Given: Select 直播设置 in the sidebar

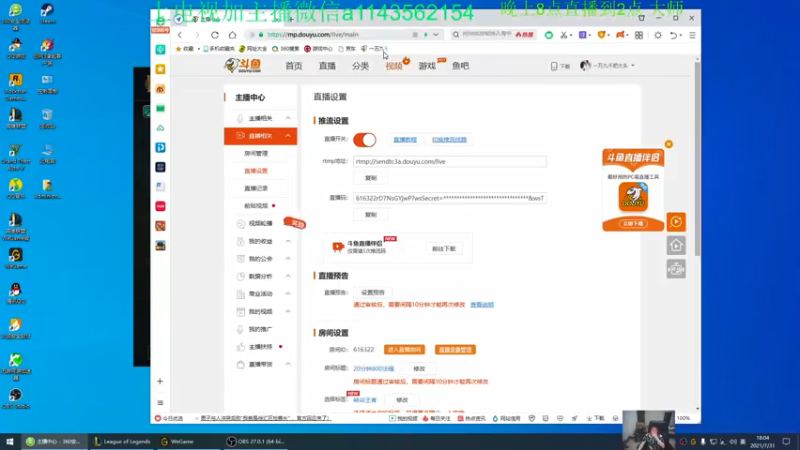Looking at the screenshot, I should click(x=256, y=171).
